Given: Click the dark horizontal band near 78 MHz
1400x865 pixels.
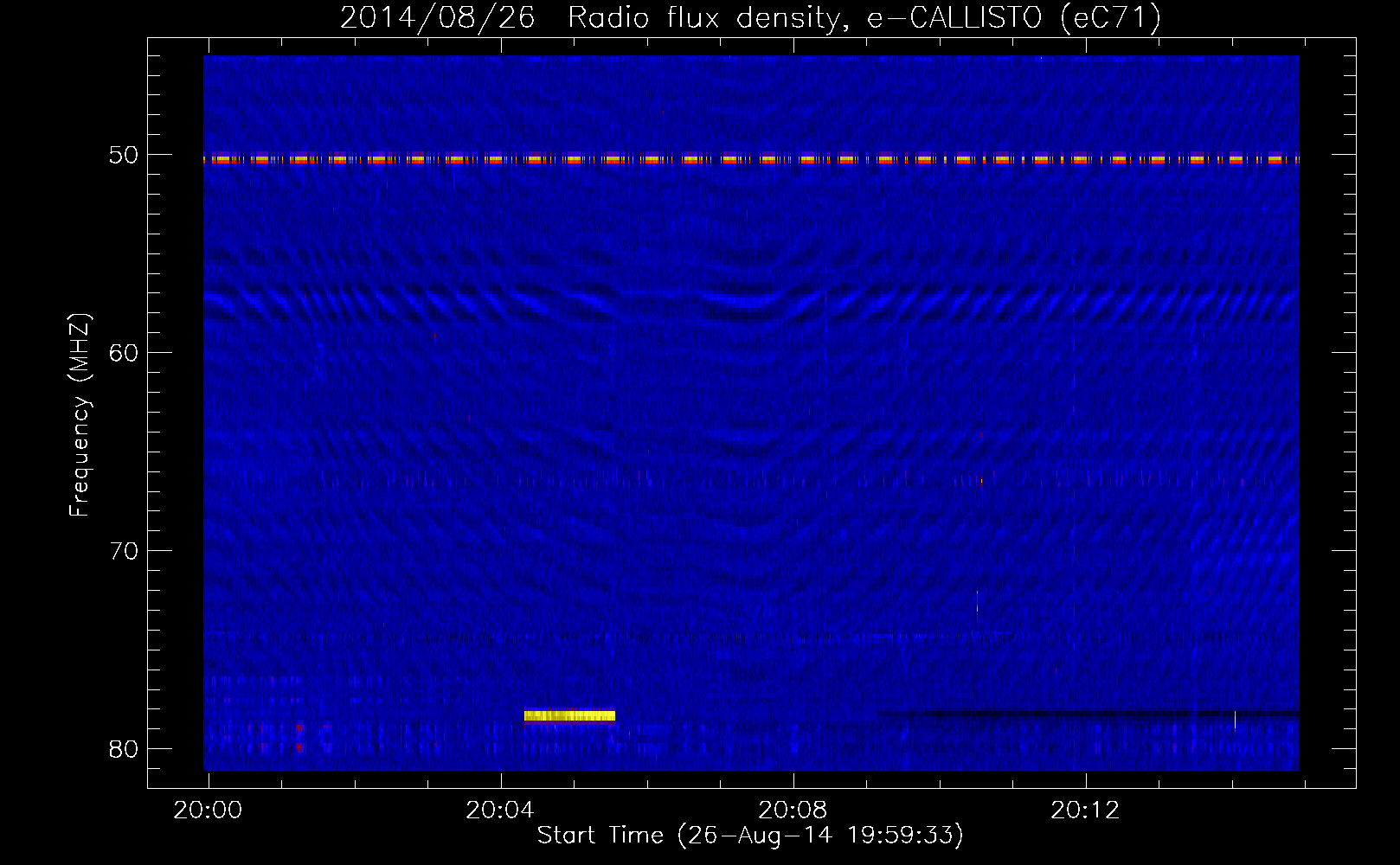Looking at the screenshot, I should tap(1089, 714).
